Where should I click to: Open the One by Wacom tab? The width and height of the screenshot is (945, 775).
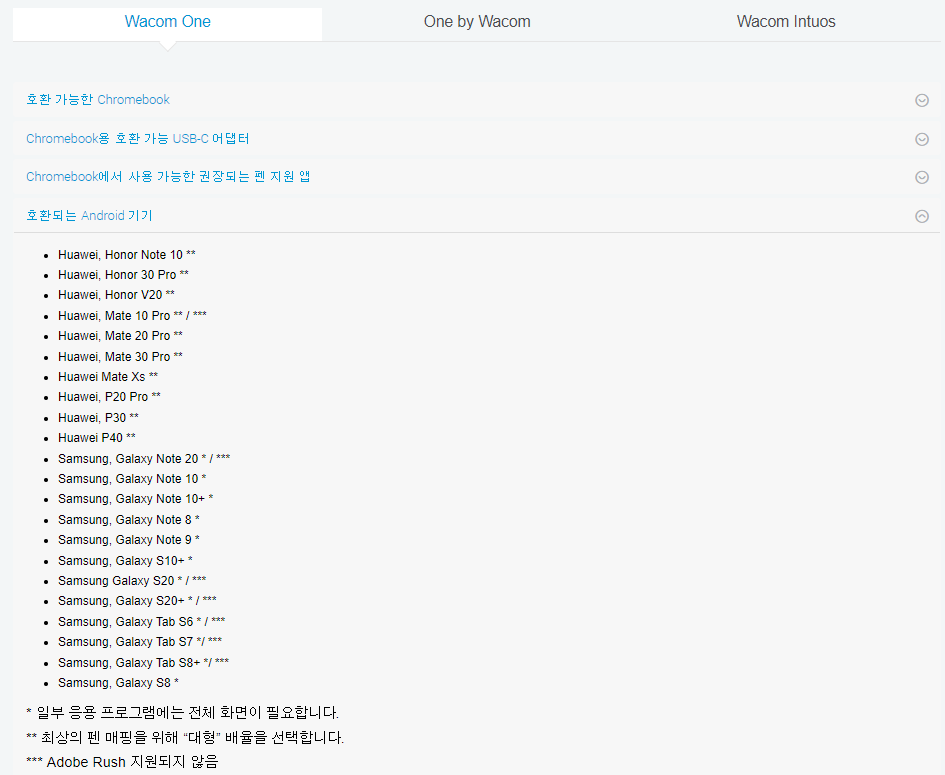tap(477, 22)
